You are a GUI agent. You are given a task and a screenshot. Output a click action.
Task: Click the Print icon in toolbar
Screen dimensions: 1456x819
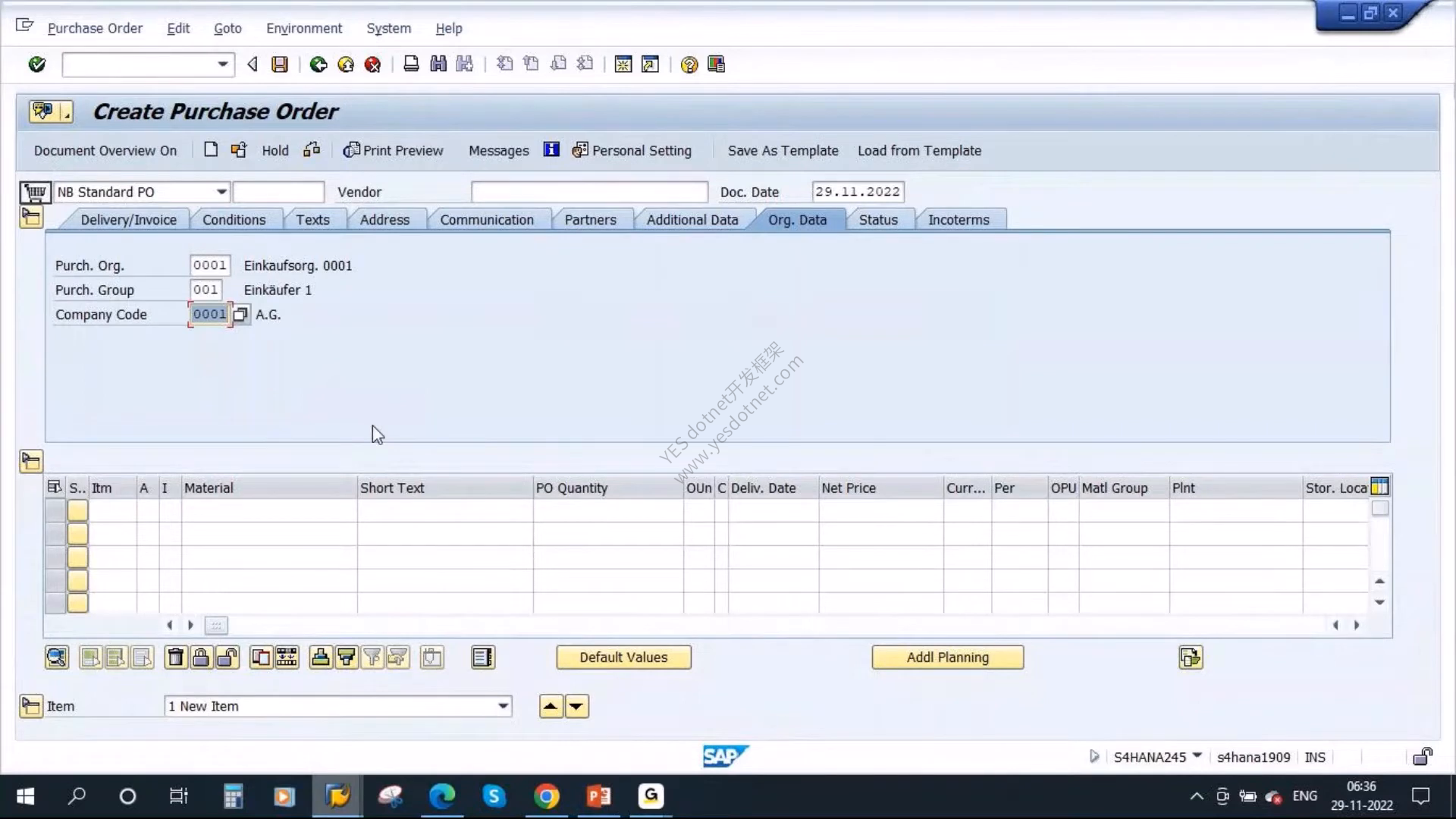[x=411, y=64]
